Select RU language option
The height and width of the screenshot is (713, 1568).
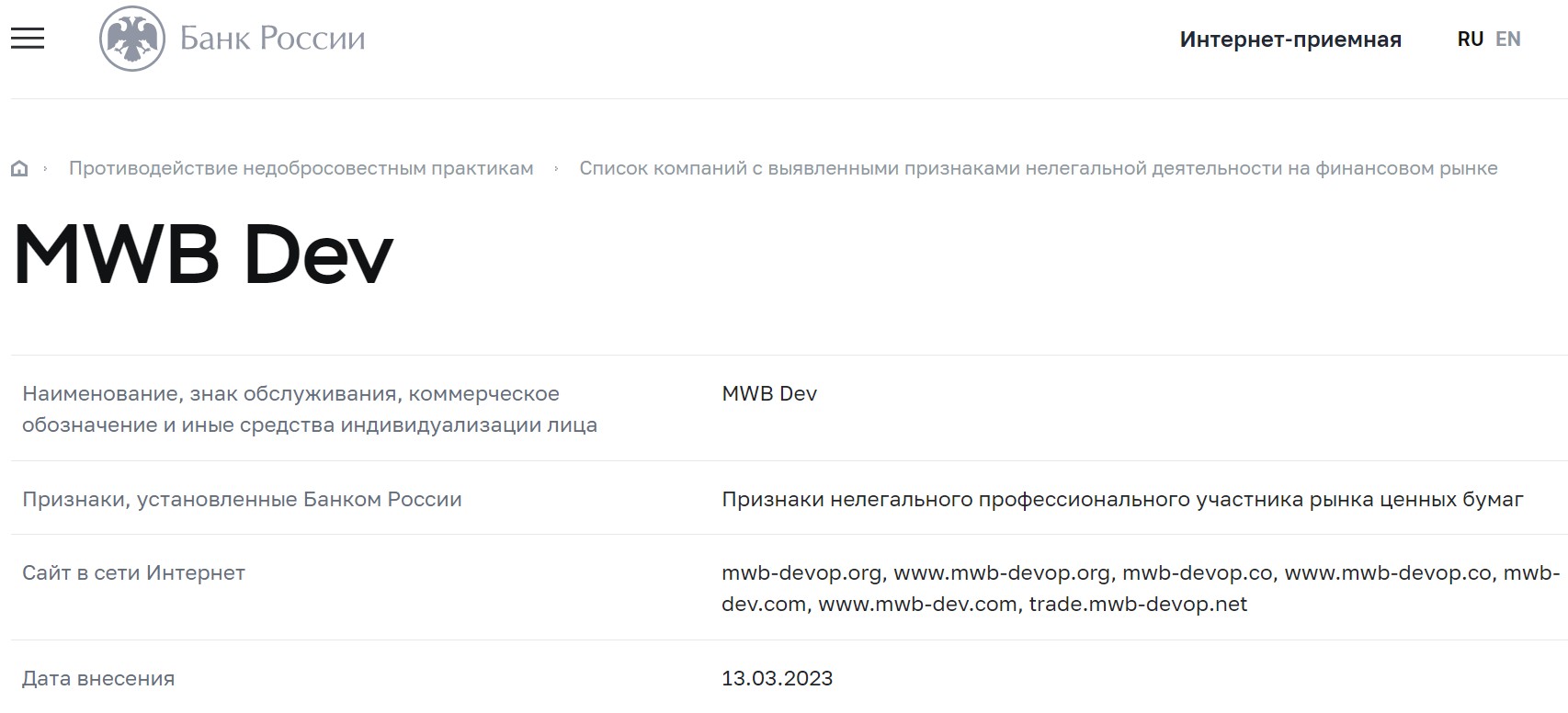point(1471,40)
